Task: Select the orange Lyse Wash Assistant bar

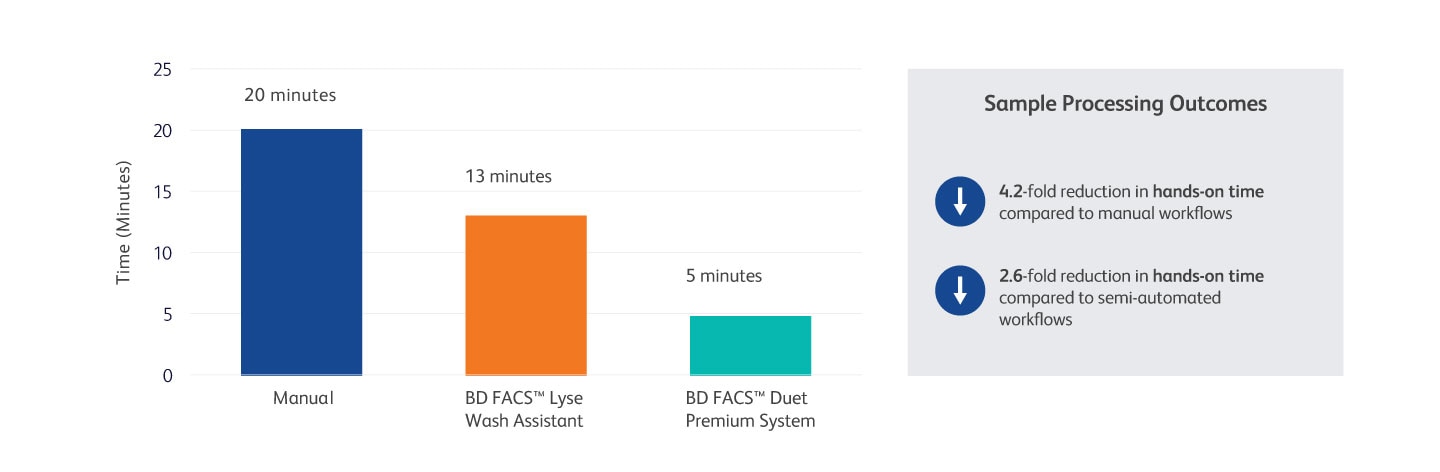Action: 526,295
